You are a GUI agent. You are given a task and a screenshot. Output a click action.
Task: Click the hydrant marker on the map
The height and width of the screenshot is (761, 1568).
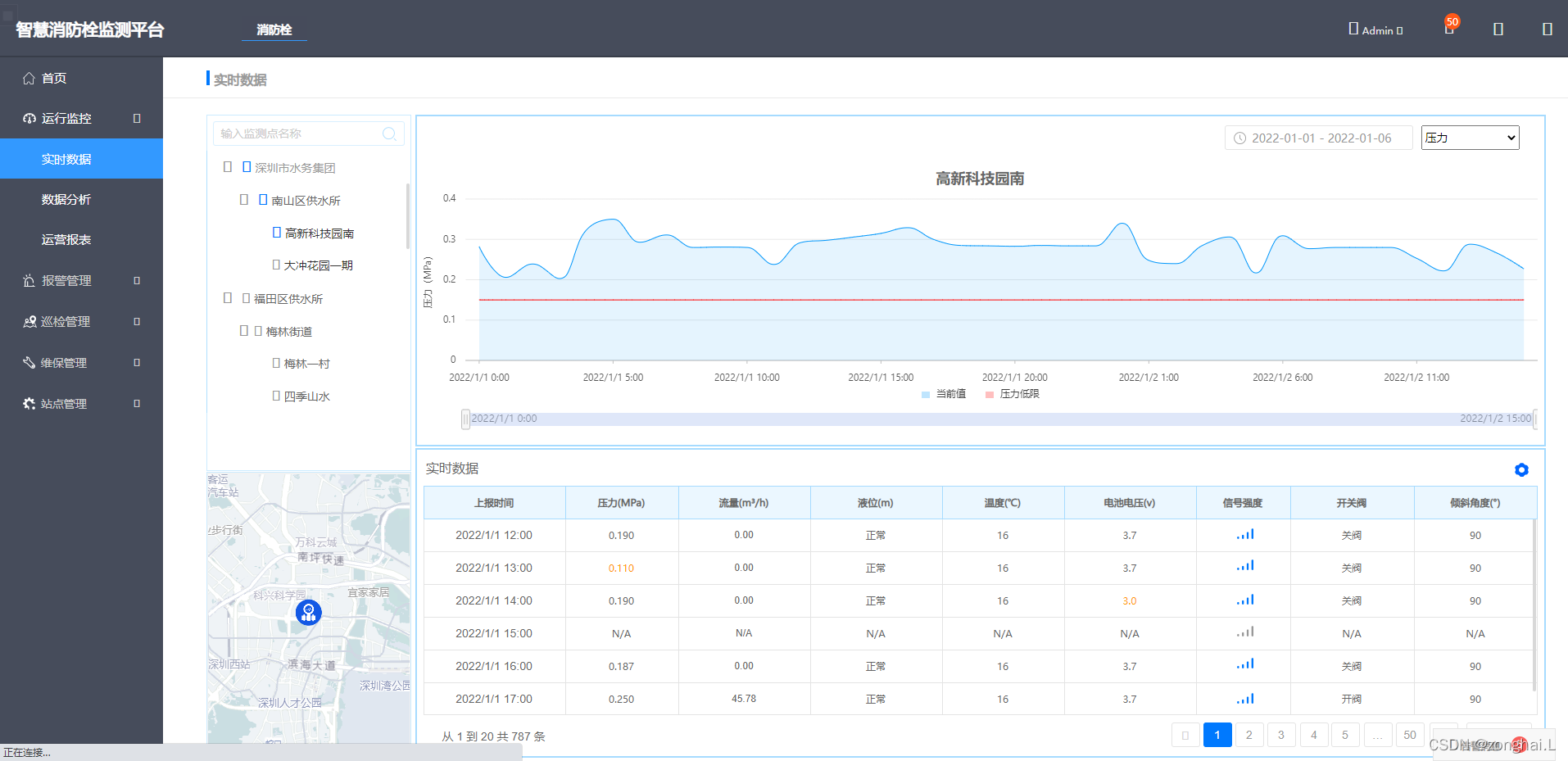[309, 612]
